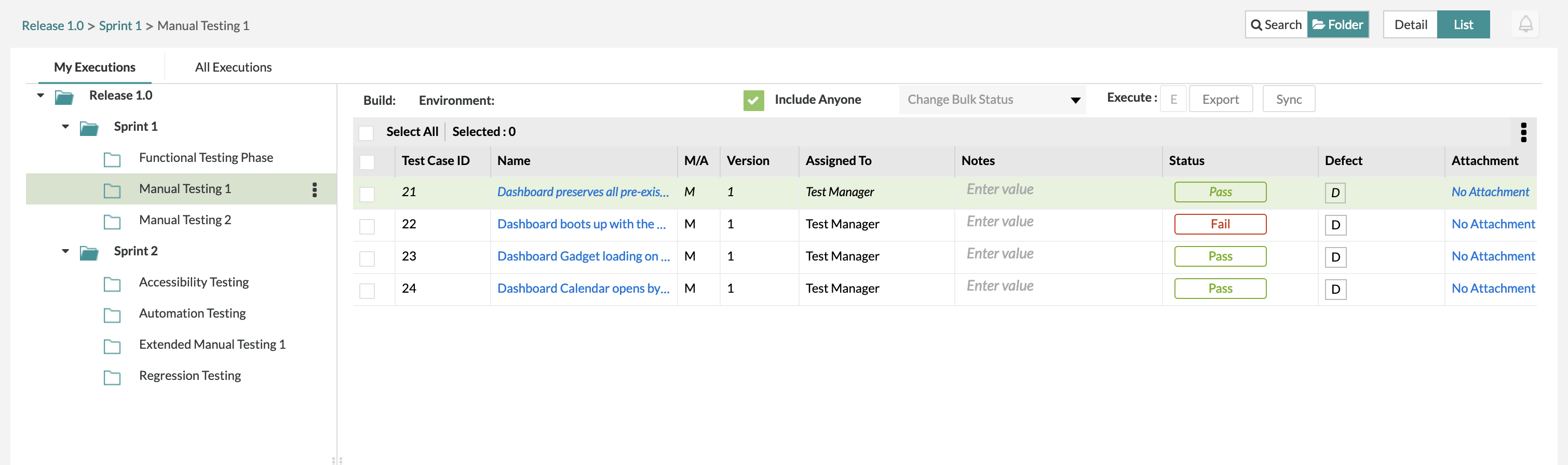Click the Fail status for test case 22
This screenshot has height=465, width=1568.
tap(1220, 224)
